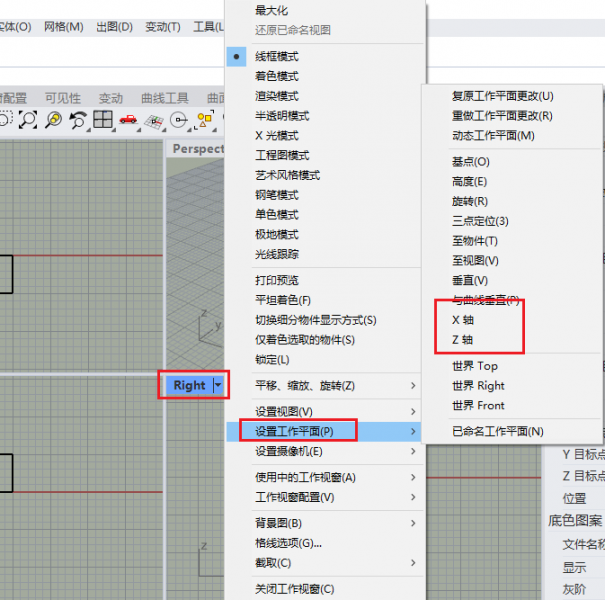The height and width of the screenshot is (600, 605).
Task: Click the Zoom Selected icon with yellow dots
Action: (54, 120)
